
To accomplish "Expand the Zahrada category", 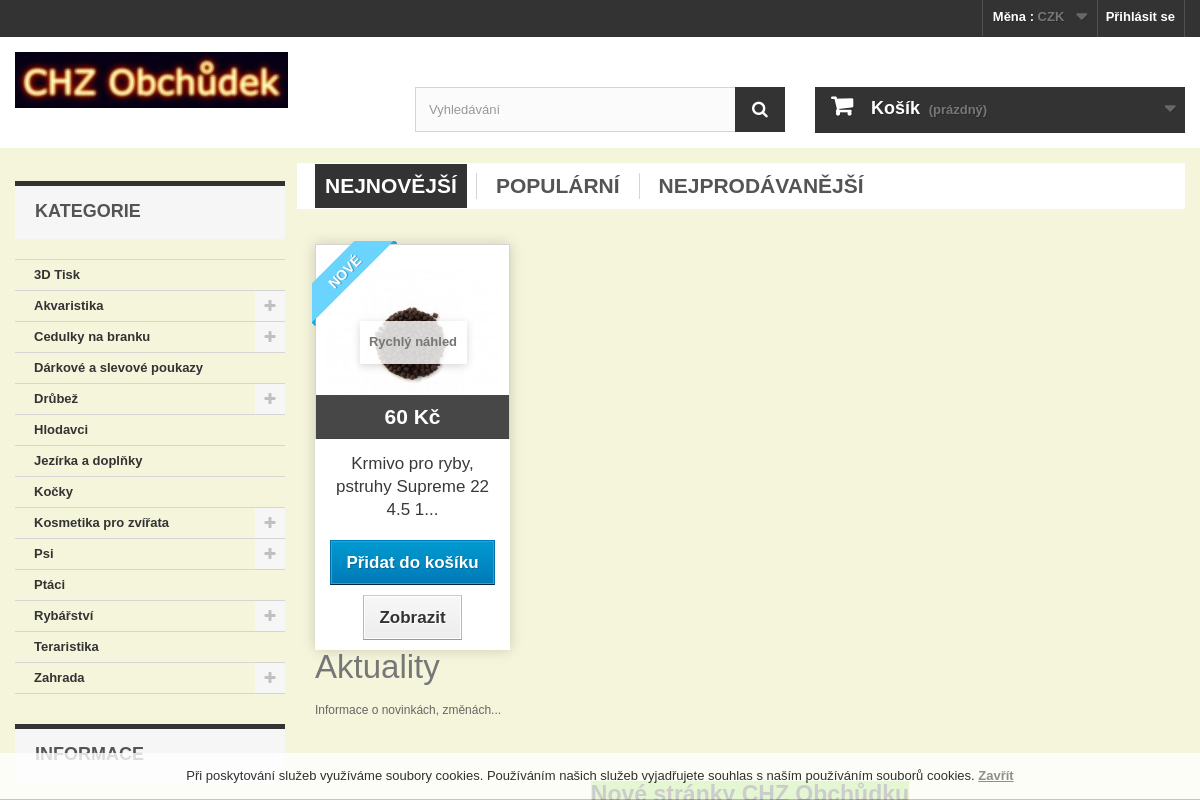I will [269, 678].
